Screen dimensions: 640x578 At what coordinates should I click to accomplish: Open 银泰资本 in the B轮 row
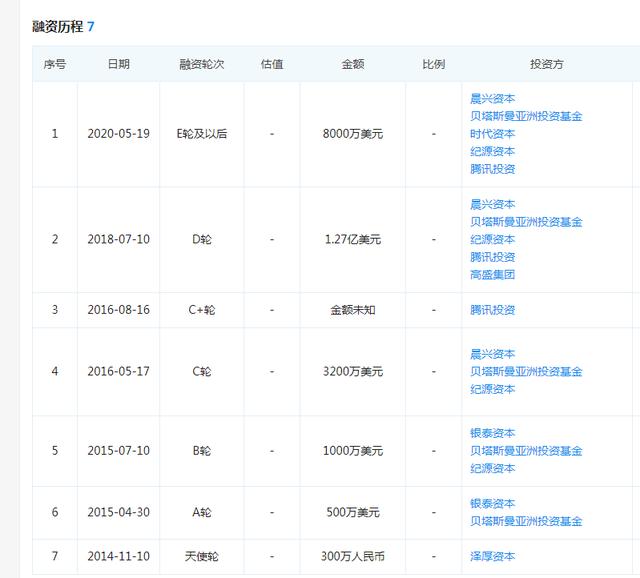[492, 433]
